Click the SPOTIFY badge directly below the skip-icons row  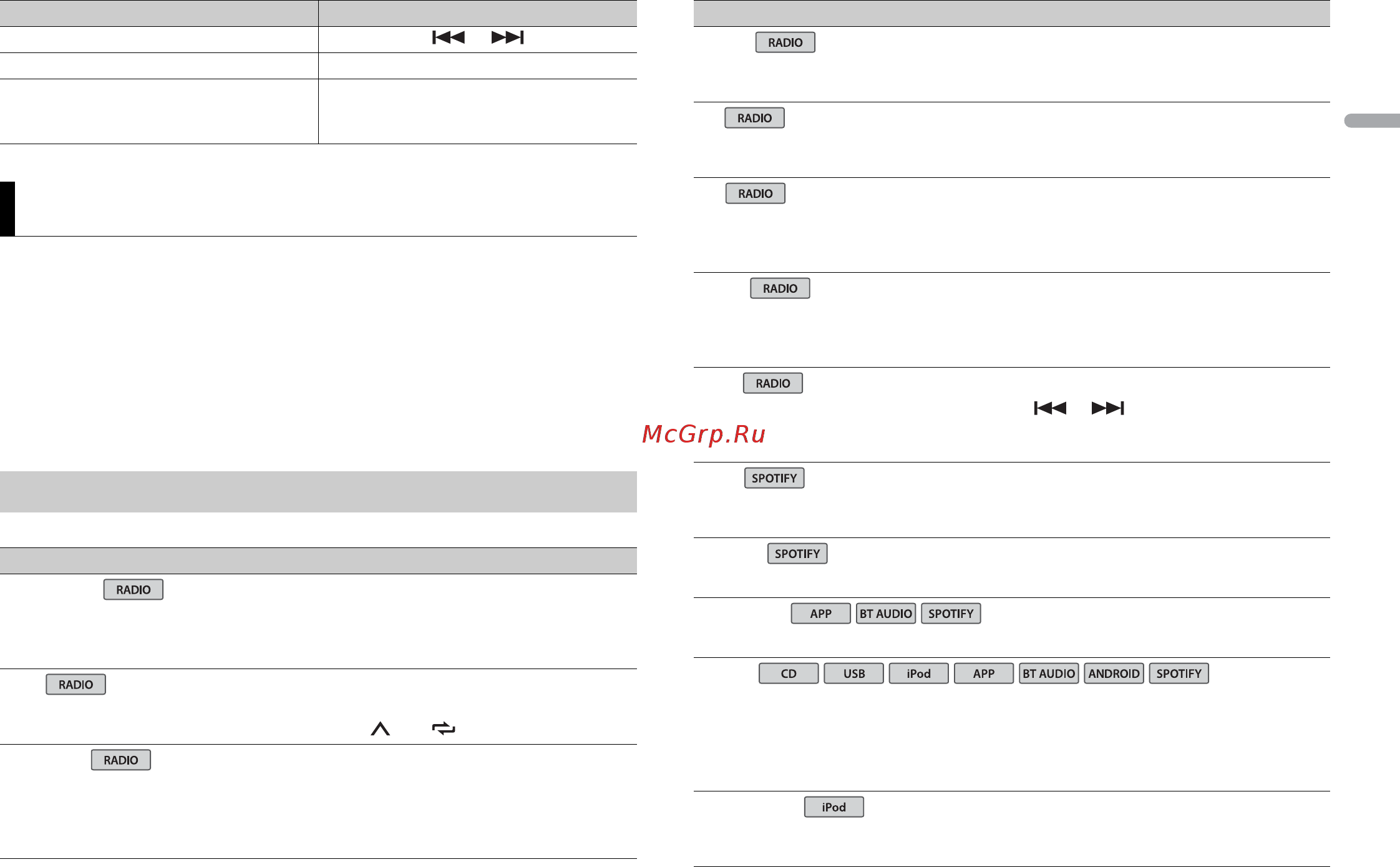[774, 478]
